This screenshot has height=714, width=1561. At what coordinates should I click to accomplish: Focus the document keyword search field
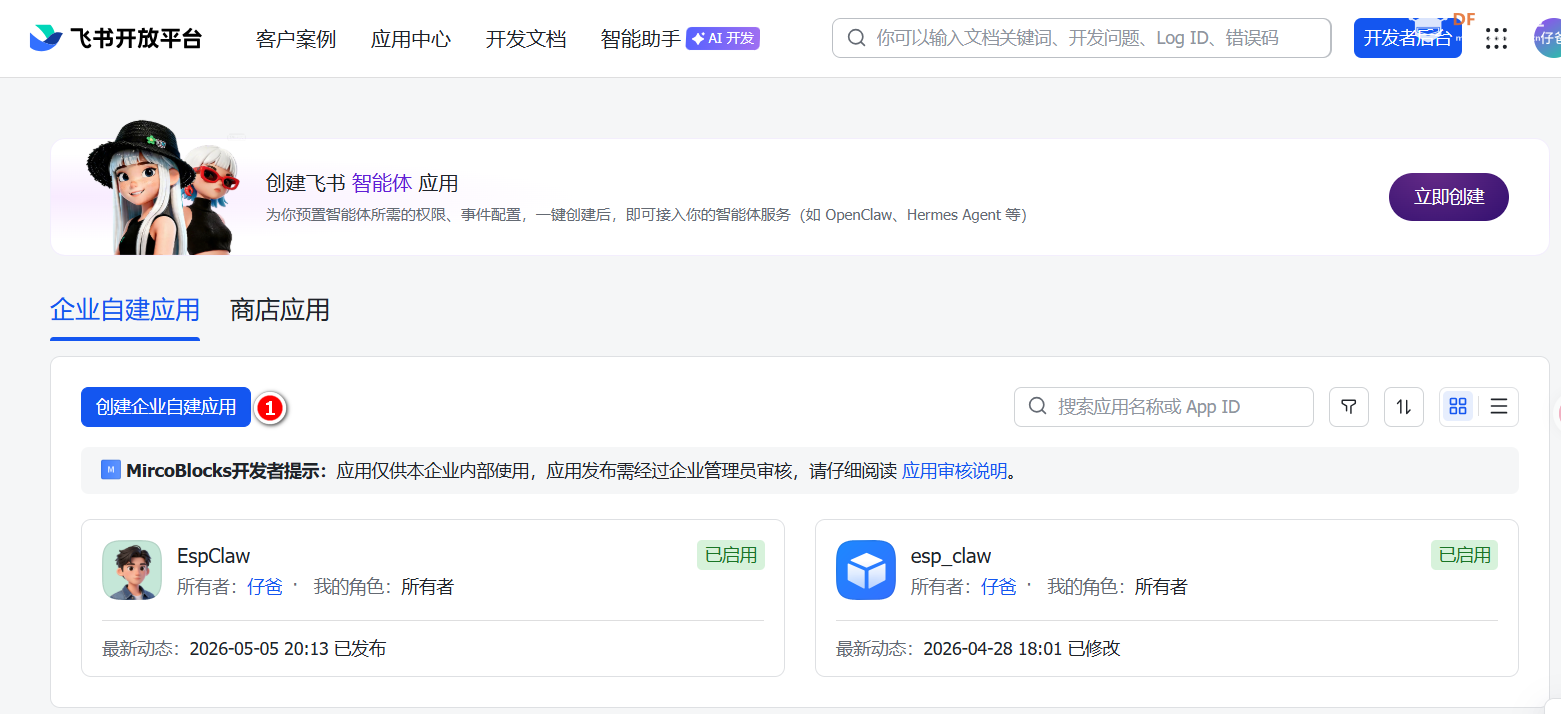tap(1082, 38)
